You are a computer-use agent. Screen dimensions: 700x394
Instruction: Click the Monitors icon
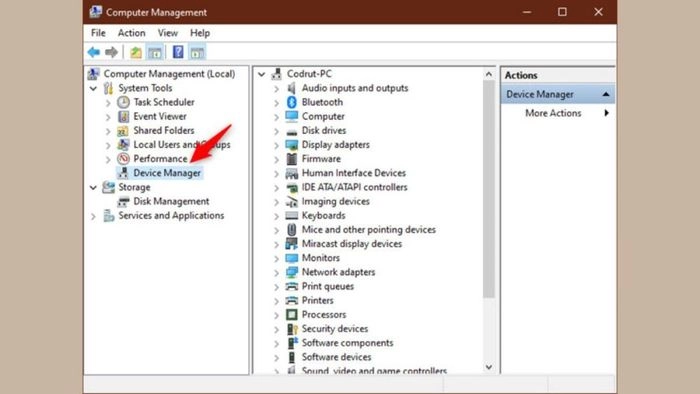[292, 258]
